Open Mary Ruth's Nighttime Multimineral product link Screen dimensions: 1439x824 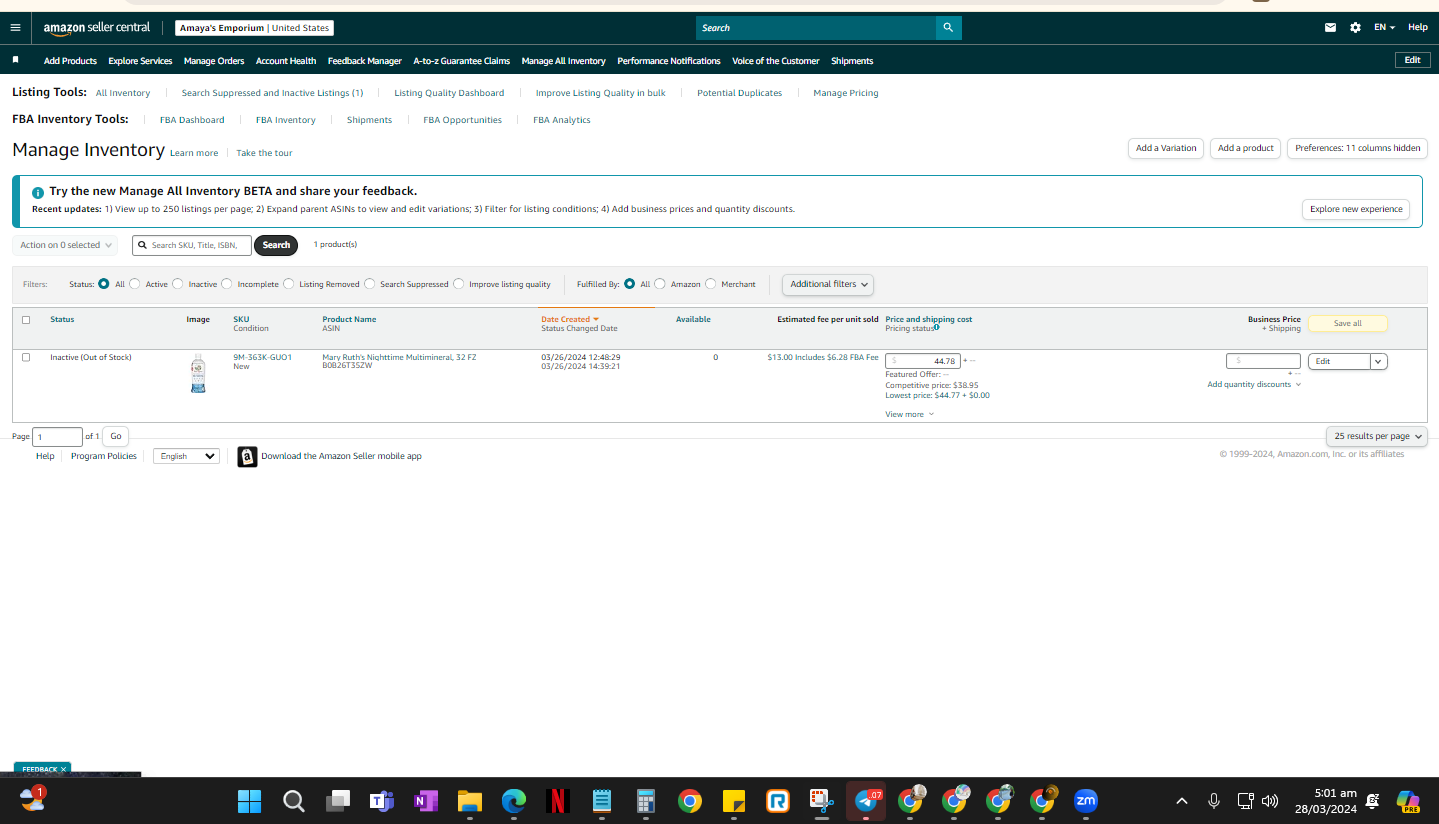pos(399,357)
